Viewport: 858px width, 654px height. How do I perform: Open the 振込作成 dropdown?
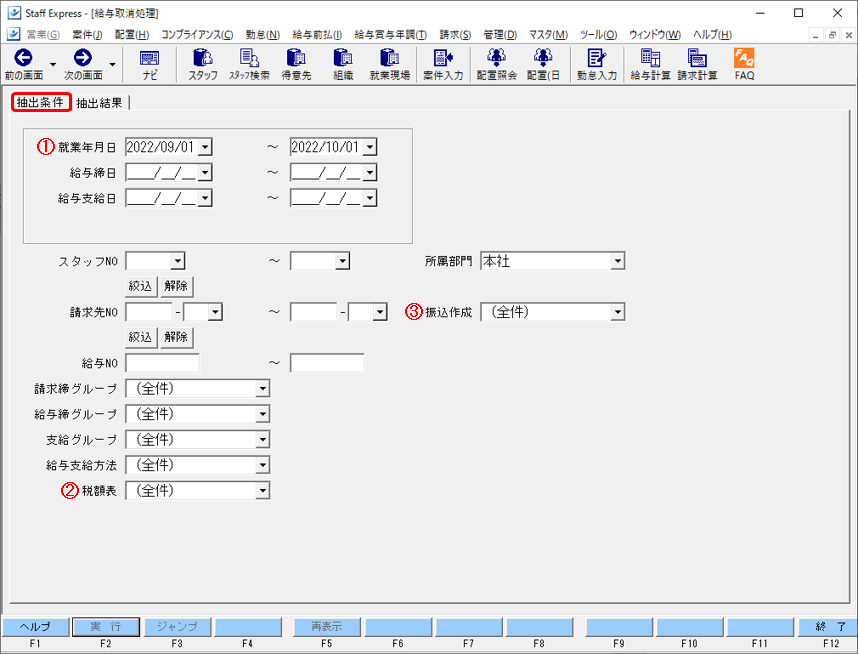click(x=618, y=312)
